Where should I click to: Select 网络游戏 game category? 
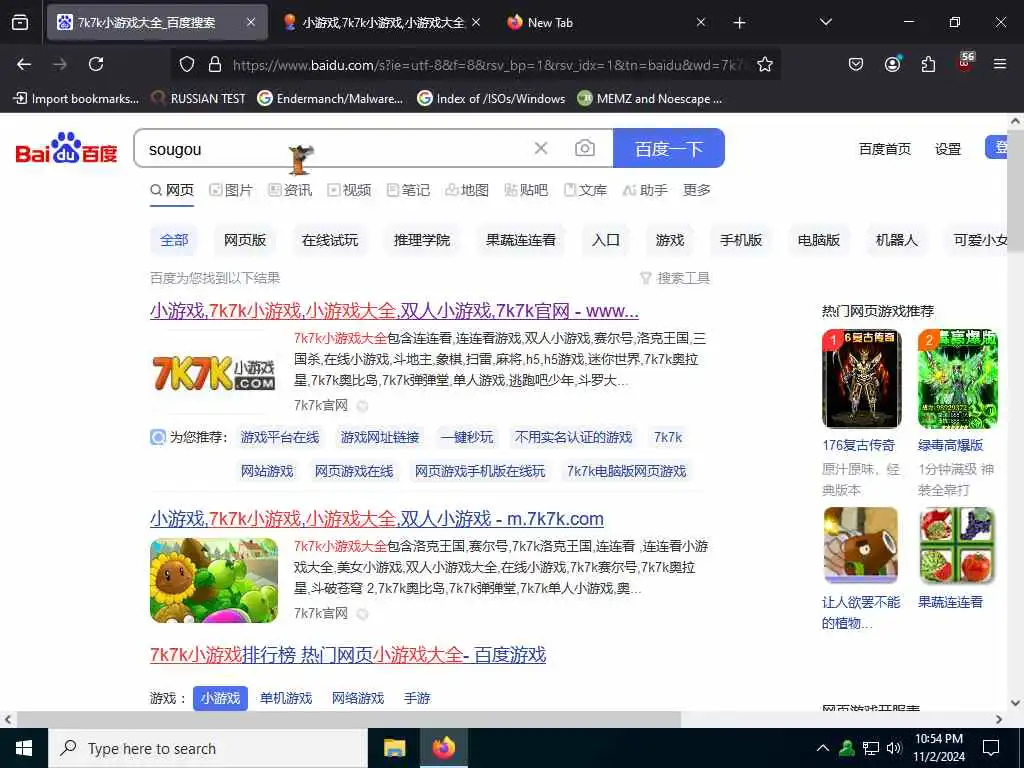click(357, 698)
